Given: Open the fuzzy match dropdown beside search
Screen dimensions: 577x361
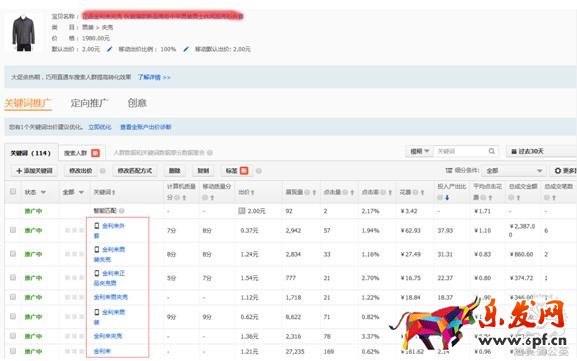Looking at the screenshot, I should click(x=420, y=151).
